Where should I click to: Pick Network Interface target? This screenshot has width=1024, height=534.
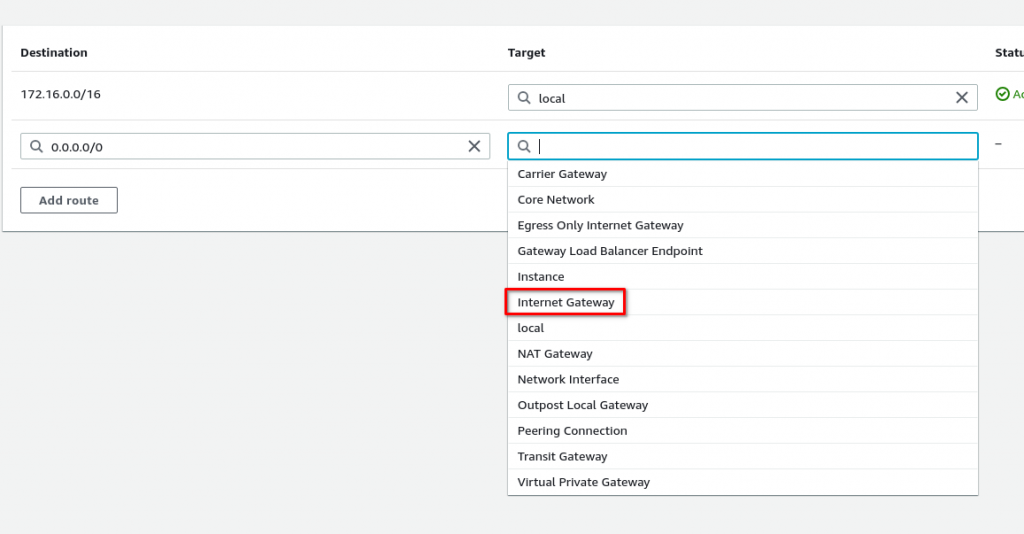point(568,380)
